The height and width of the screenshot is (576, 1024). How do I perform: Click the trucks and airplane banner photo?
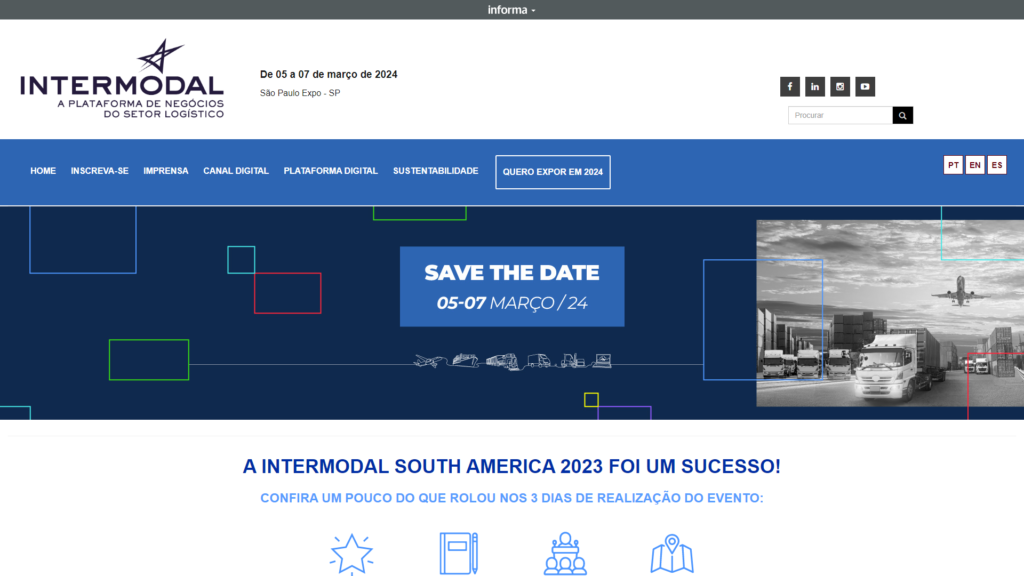[890, 313]
